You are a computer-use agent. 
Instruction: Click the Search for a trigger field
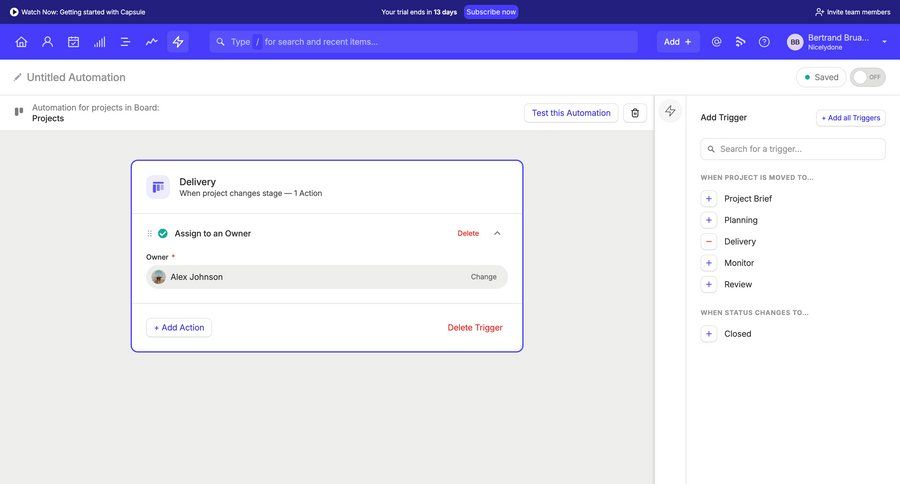pos(793,149)
